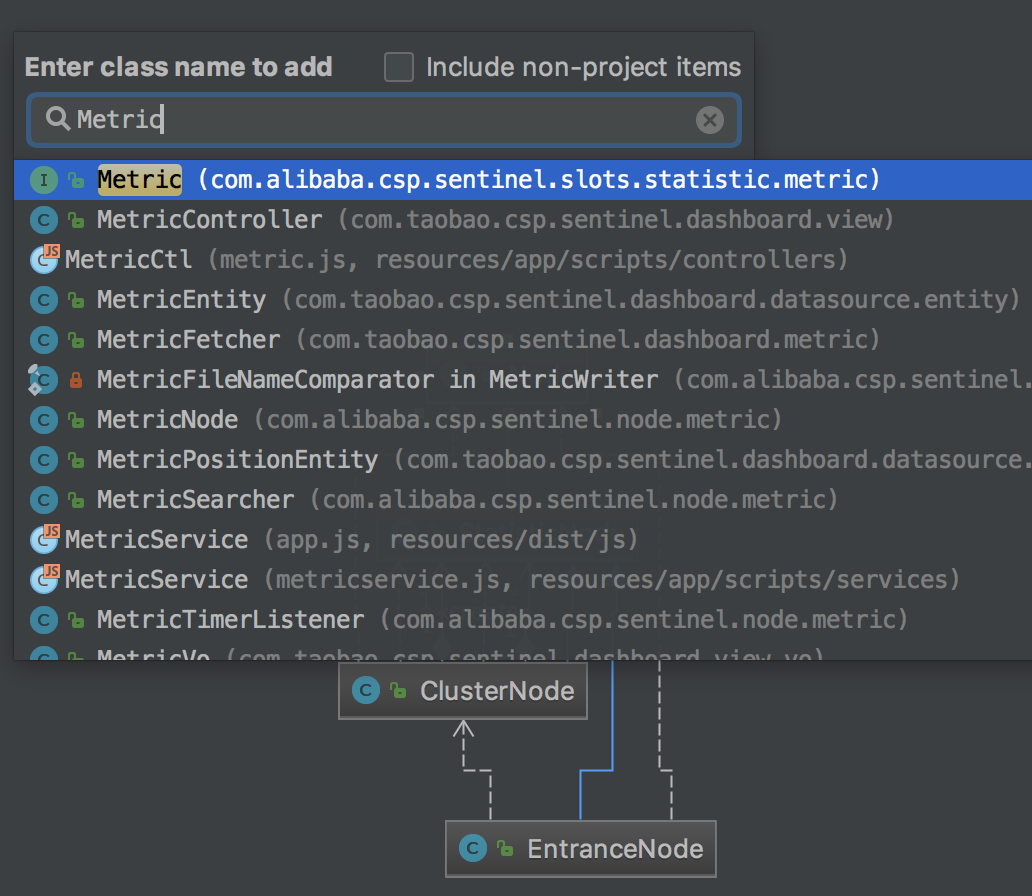1032x896 pixels.
Task: Click the JS file icon beside MetricCtl
Action: [45, 260]
